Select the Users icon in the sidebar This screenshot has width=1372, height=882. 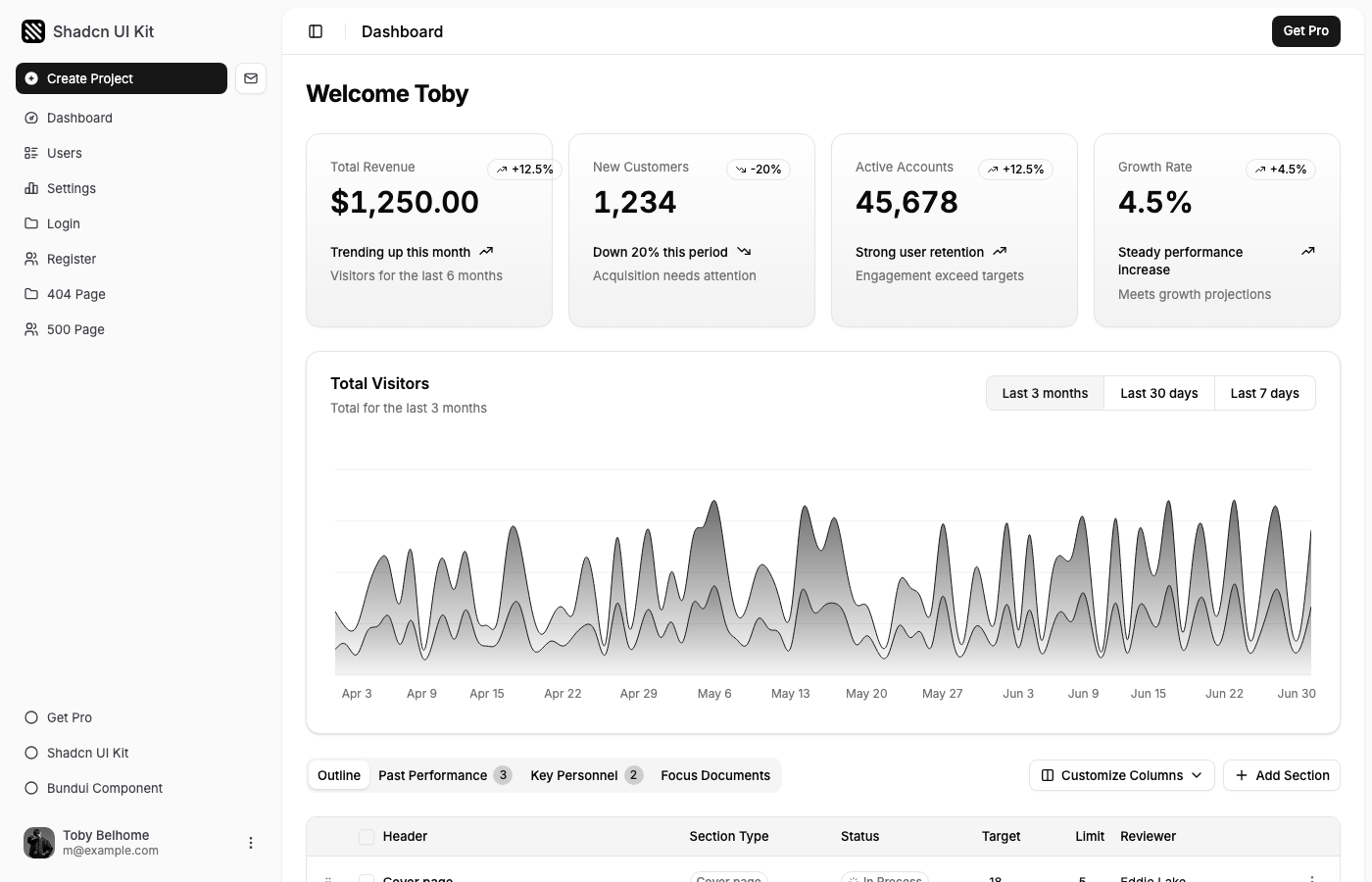(x=30, y=153)
